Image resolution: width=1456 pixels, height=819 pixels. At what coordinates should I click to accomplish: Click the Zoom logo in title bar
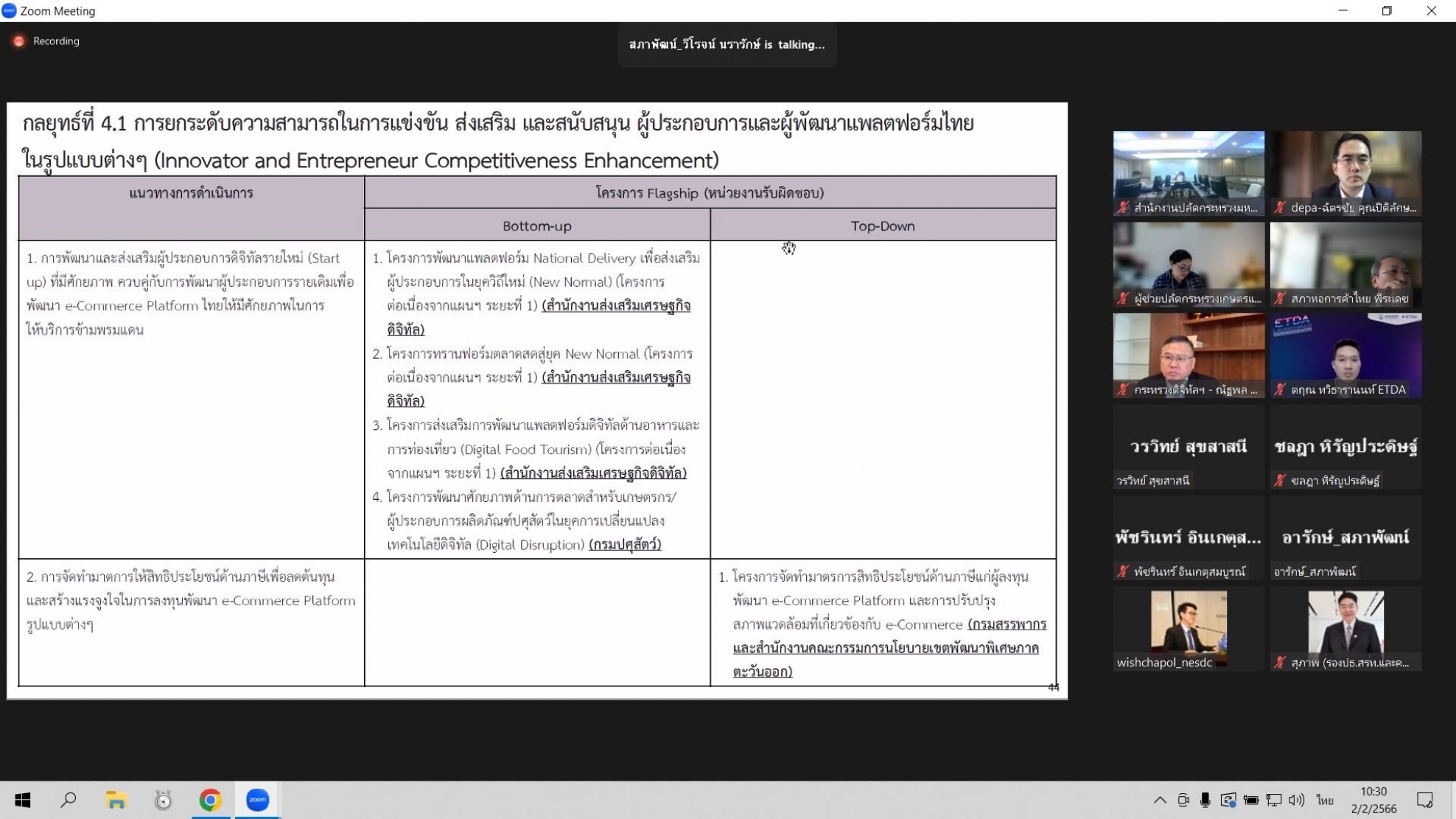coord(9,10)
